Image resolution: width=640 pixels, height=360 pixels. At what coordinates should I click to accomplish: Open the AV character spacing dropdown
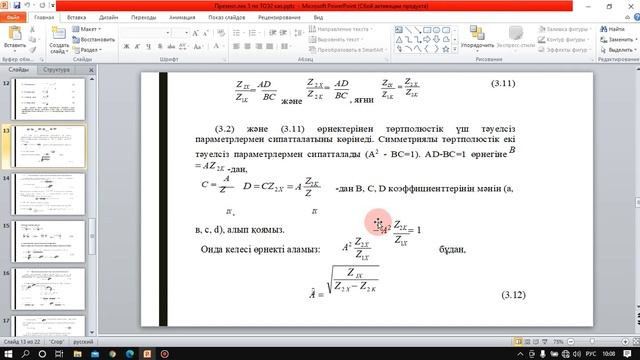pyautogui.click(x=183, y=47)
